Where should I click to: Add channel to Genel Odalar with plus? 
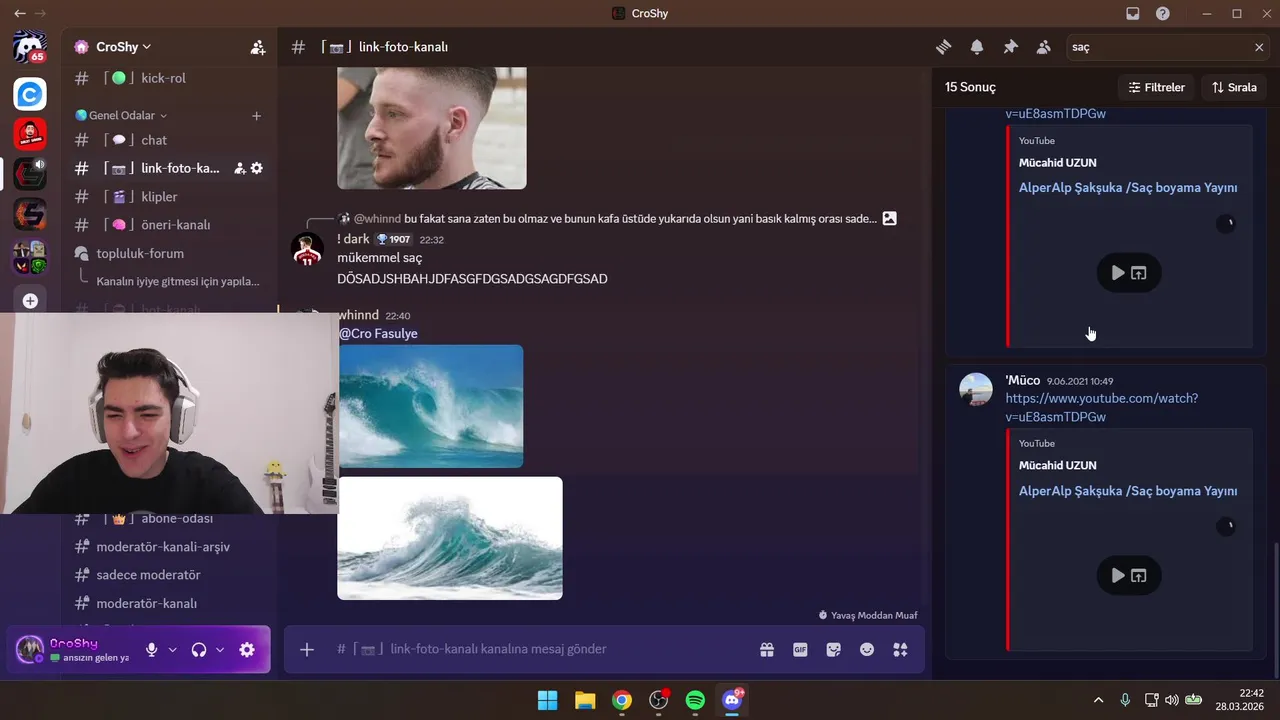(256, 116)
